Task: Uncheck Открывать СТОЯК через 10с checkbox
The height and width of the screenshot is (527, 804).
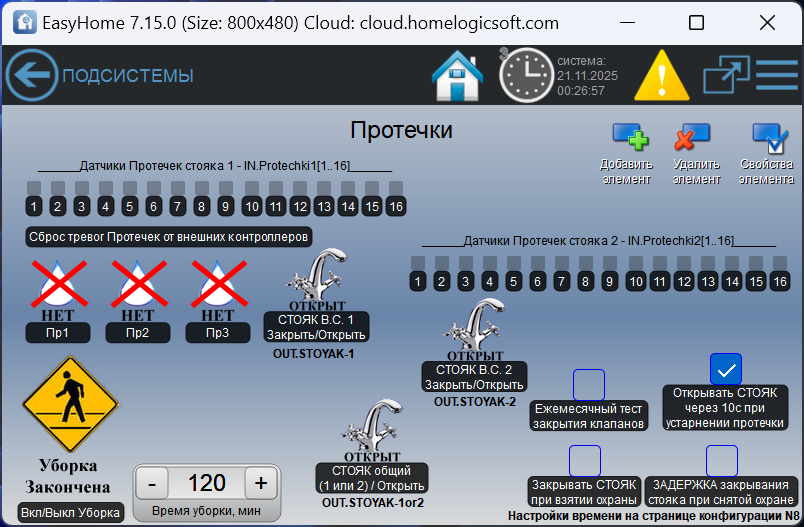Action: [725, 369]
